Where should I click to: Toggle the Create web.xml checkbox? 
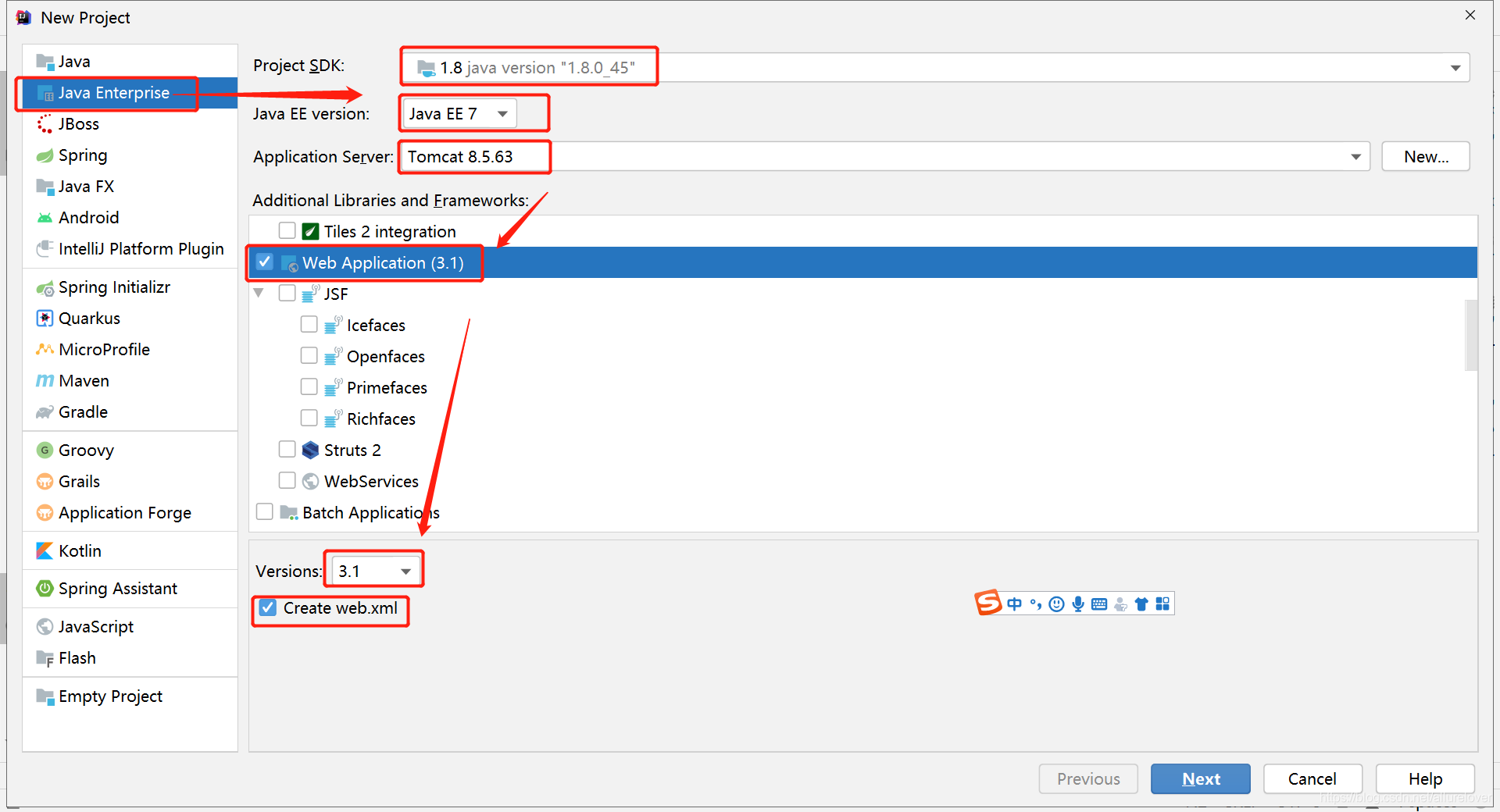[268, 607]
